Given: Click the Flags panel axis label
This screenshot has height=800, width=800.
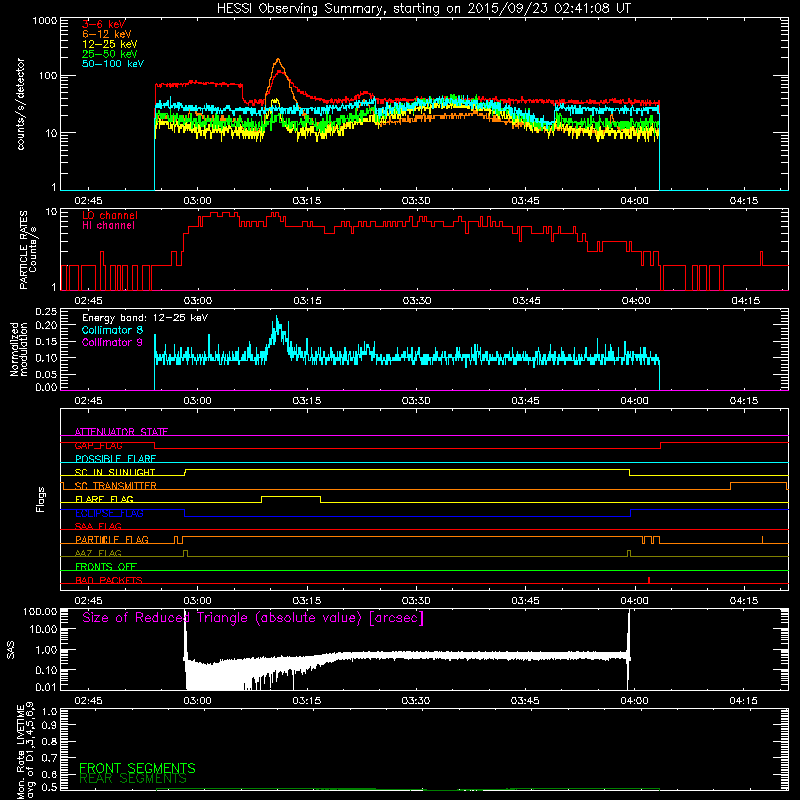Looking at the screenshot, I should pos(40,499).
